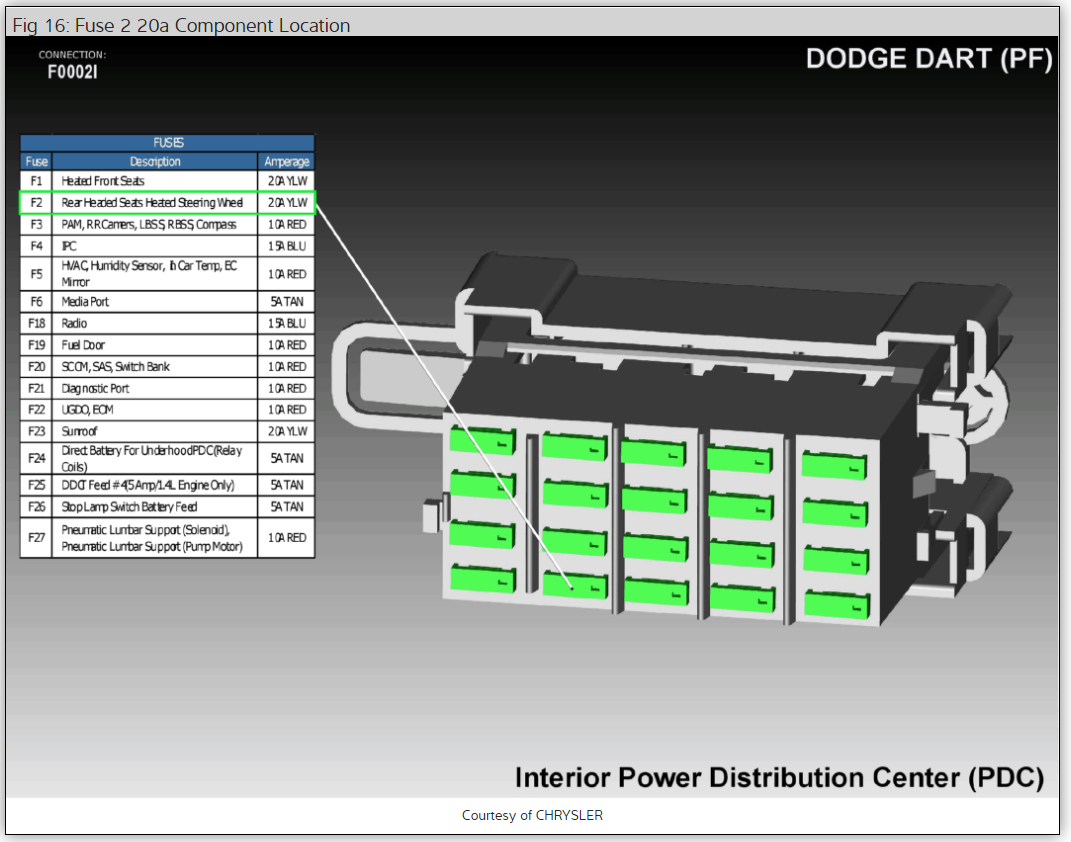Click the 20A YLW amperage in the F23 row
This screenshot has width=1071, height=842.
pyautogui.click(x=287, y=432)
